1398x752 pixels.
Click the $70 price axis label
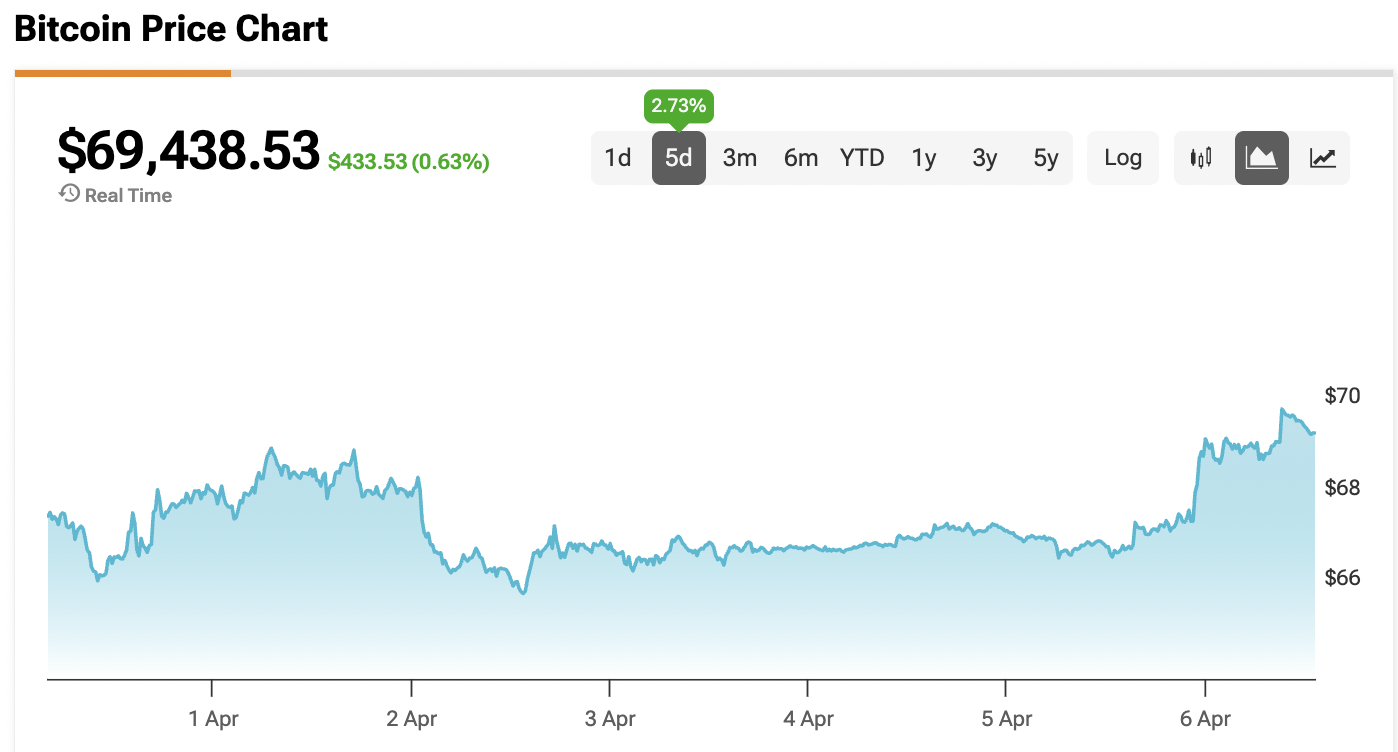1343,396
